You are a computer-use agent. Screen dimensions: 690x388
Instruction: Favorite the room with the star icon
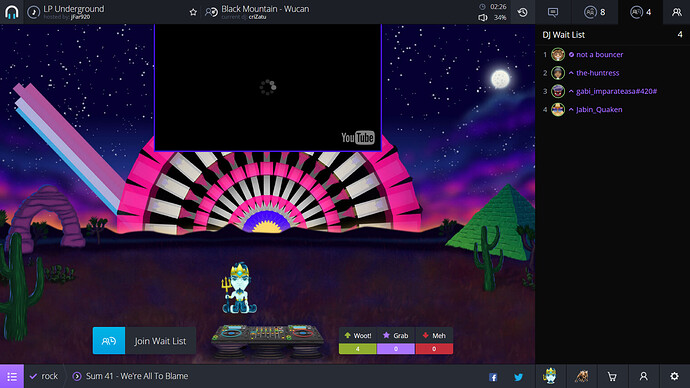193,12
